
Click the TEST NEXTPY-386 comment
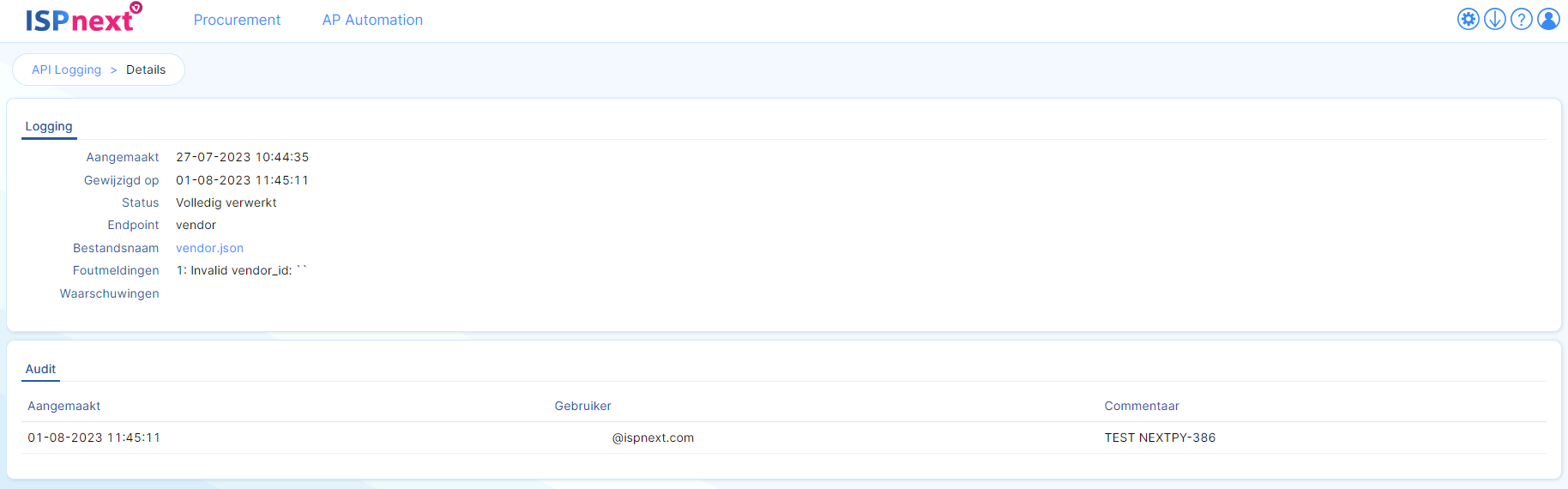1160,438
